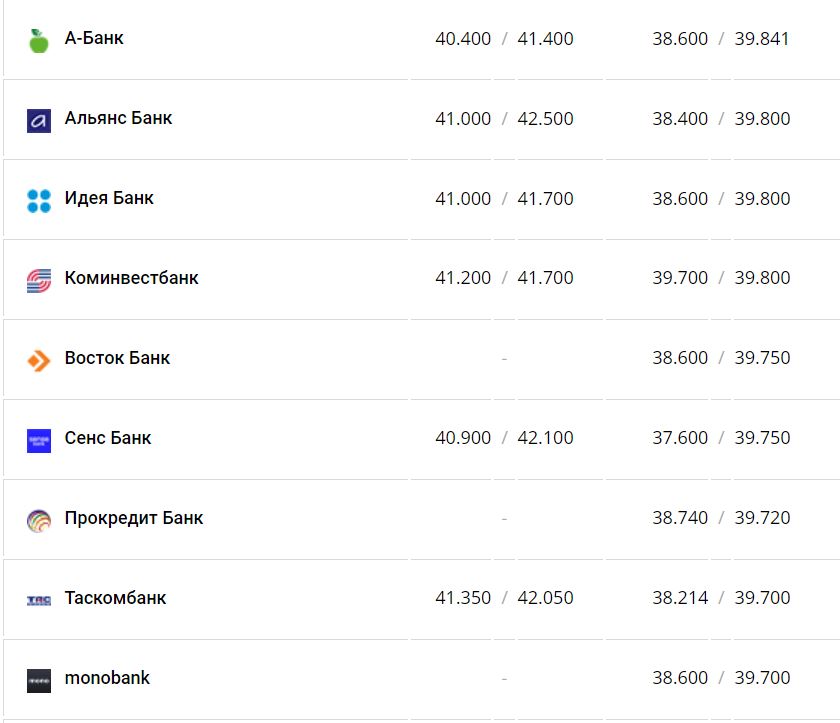This screenshot has width=840, height=723.
Task: Click the A-Банк green apple logo
Action: (x=39, y=41)
